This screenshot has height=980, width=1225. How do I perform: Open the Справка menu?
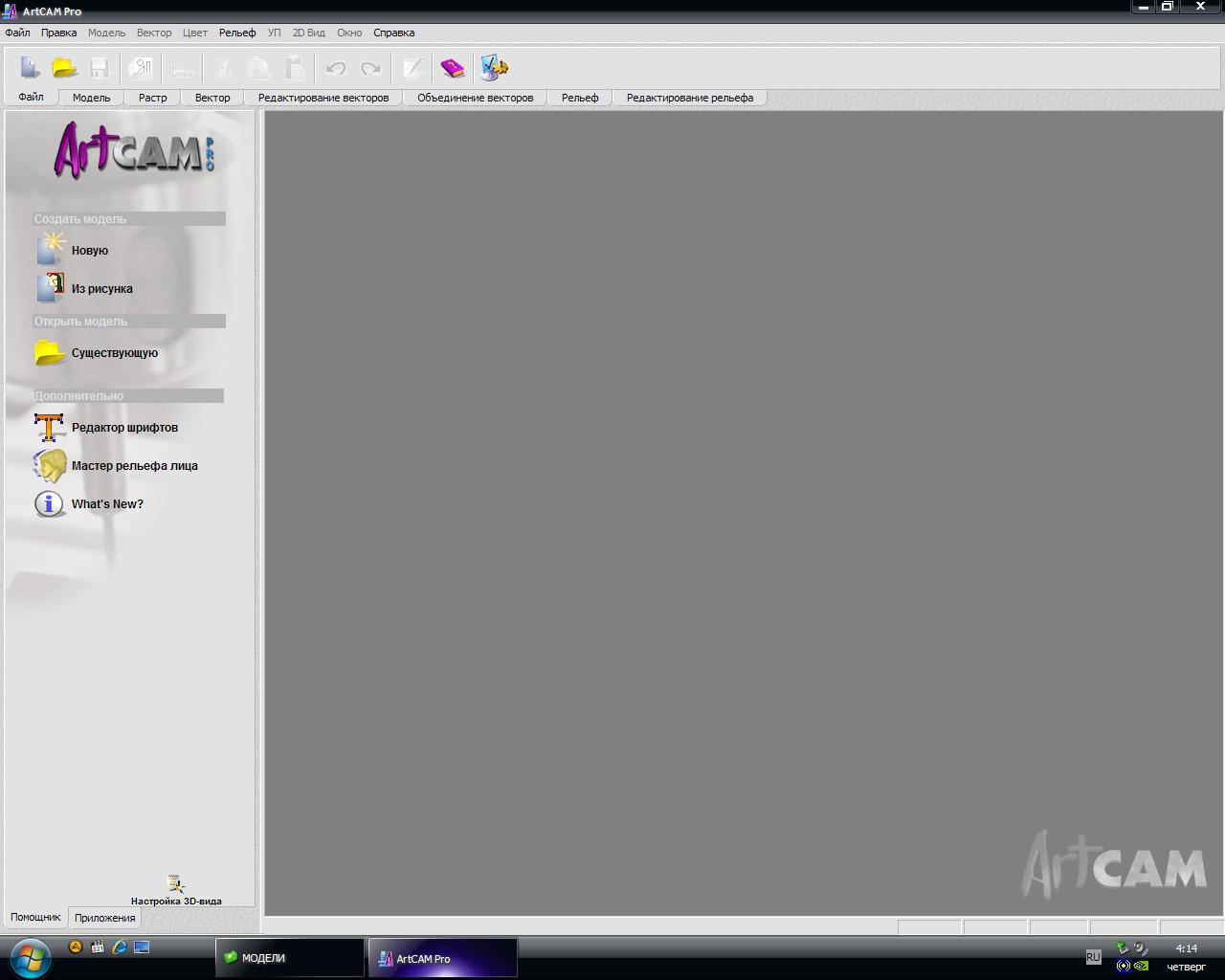[x=393, y=33]
